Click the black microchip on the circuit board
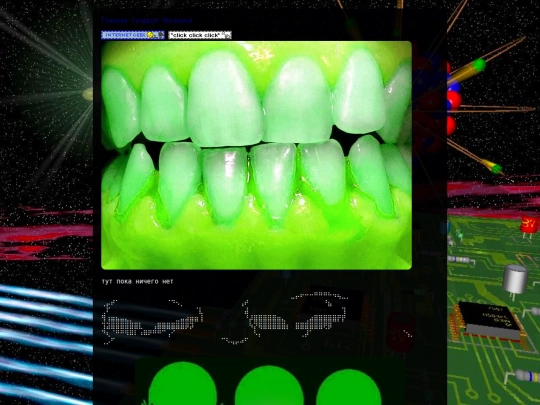Screen dimensions: 540x405 (489, 321)
